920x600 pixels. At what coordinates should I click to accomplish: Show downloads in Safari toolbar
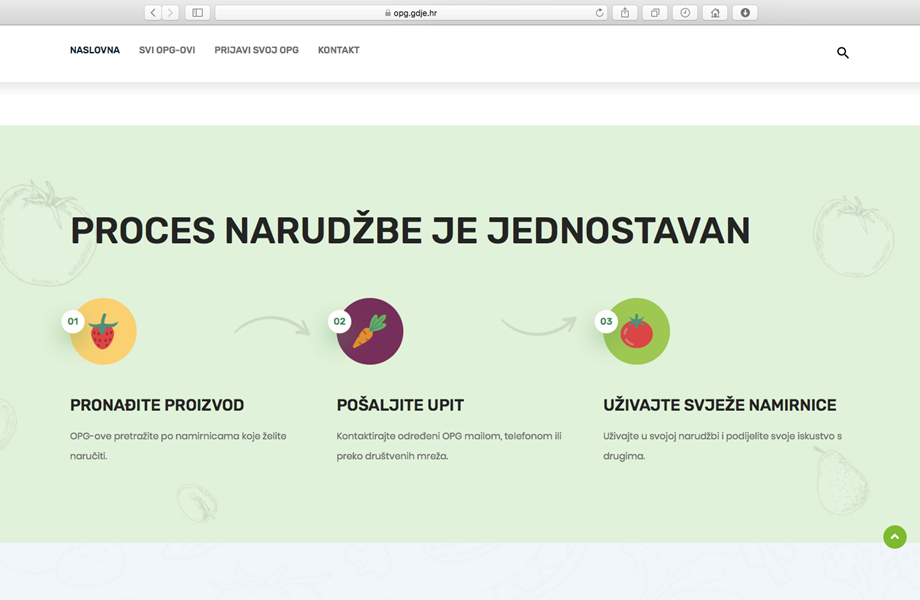(x=745, y=13)
